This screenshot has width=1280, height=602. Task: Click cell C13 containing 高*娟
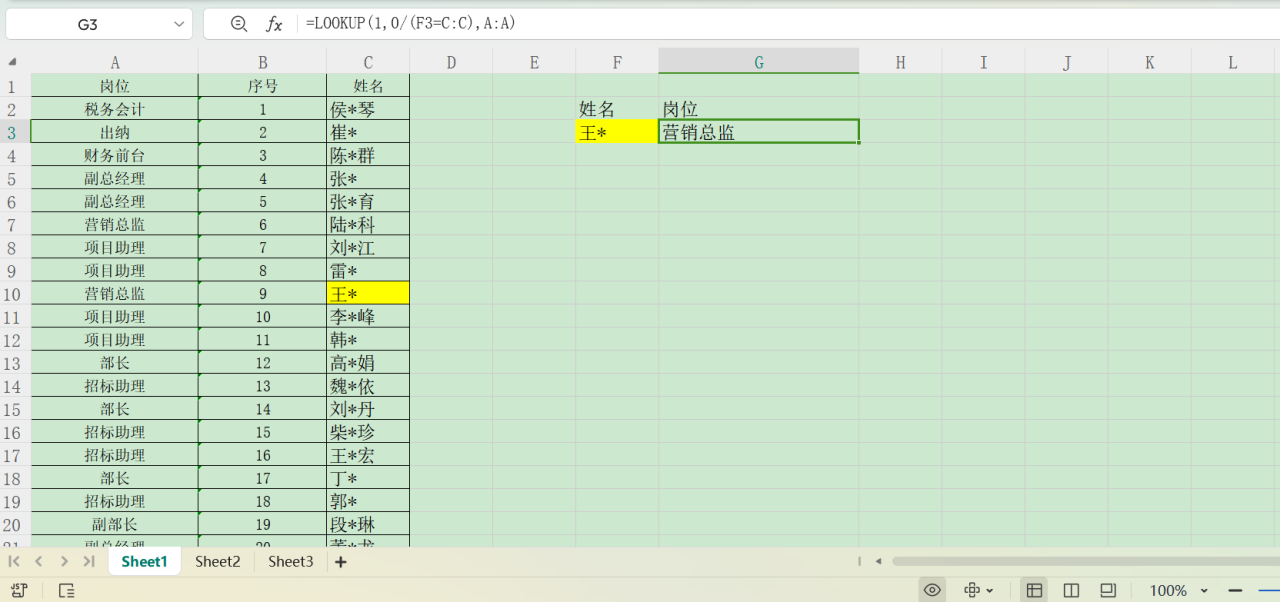(x=368, y=363)
